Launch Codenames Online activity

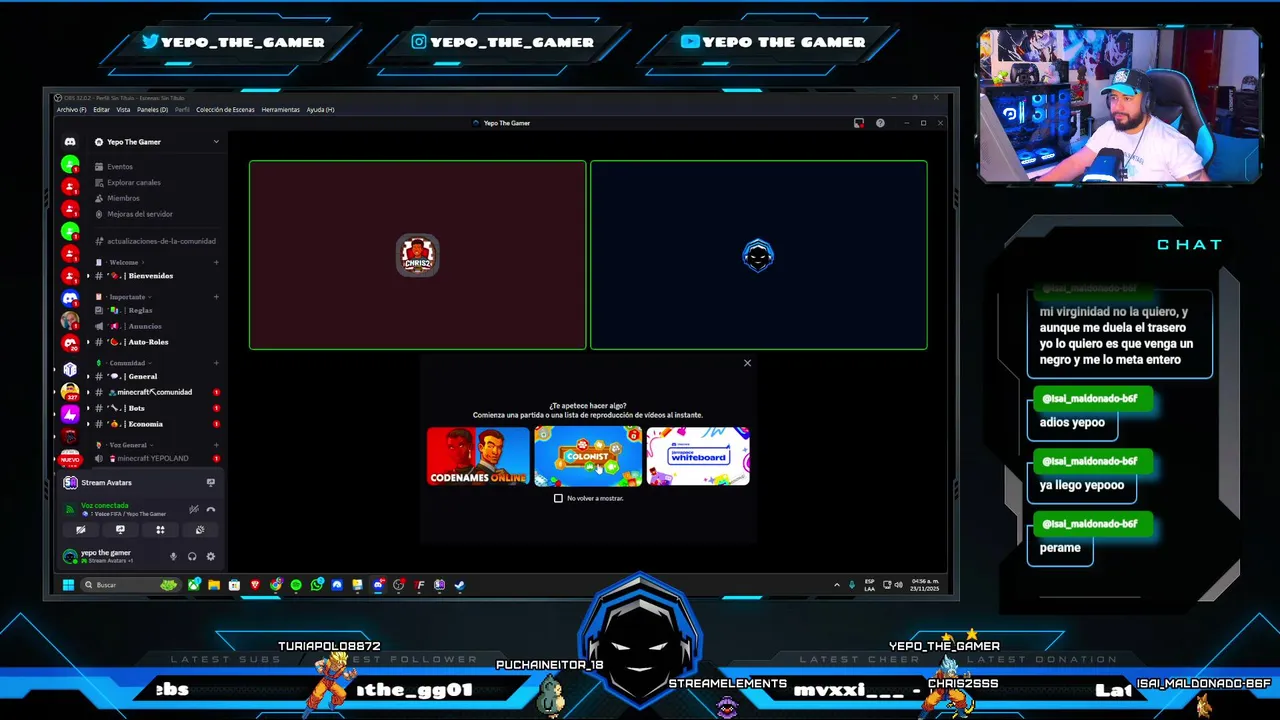[x=478, y=456]
